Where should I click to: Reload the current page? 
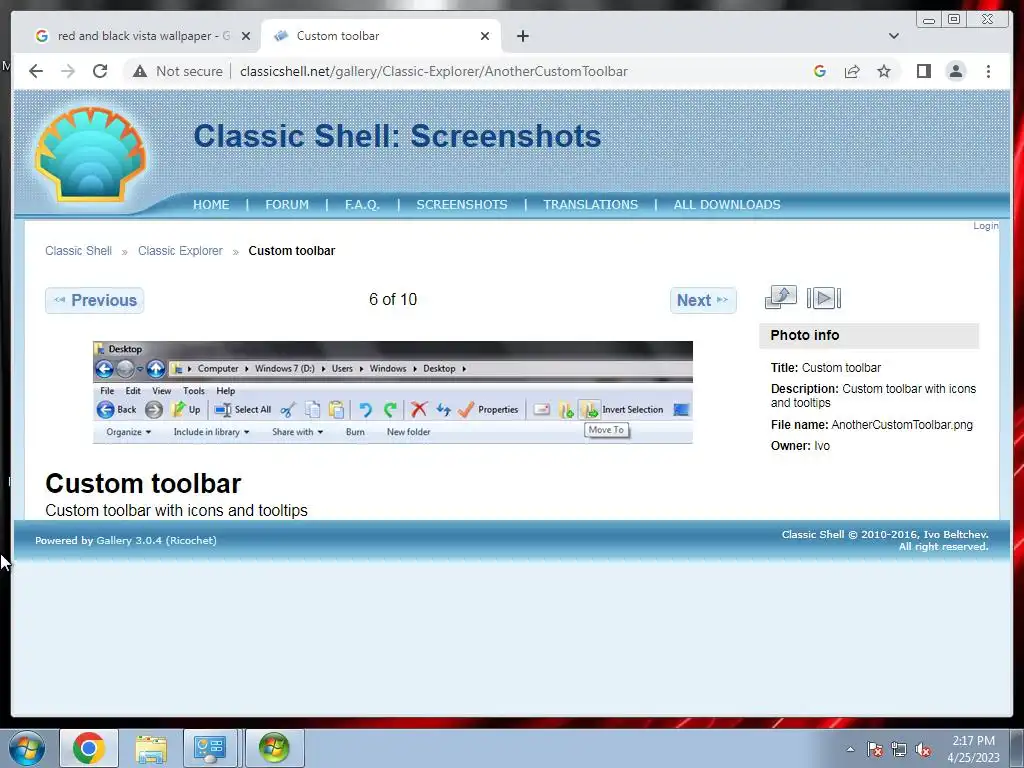pyautogui.click(x=100, y=71)
